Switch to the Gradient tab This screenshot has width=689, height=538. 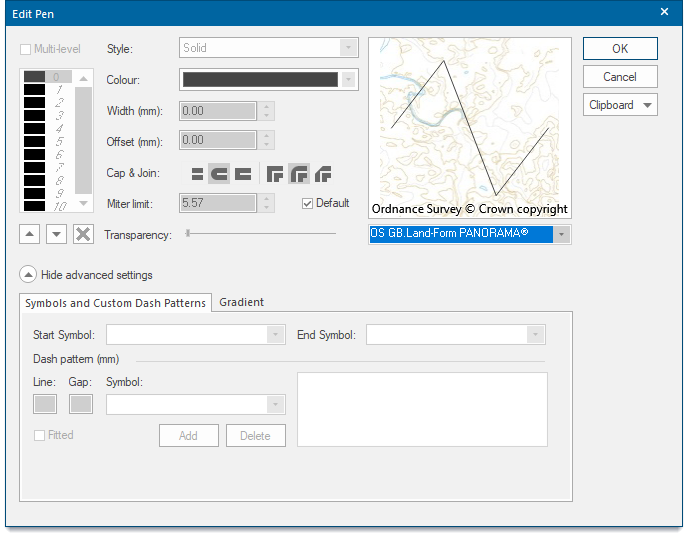pyautogui.click(x=241, y=302)
